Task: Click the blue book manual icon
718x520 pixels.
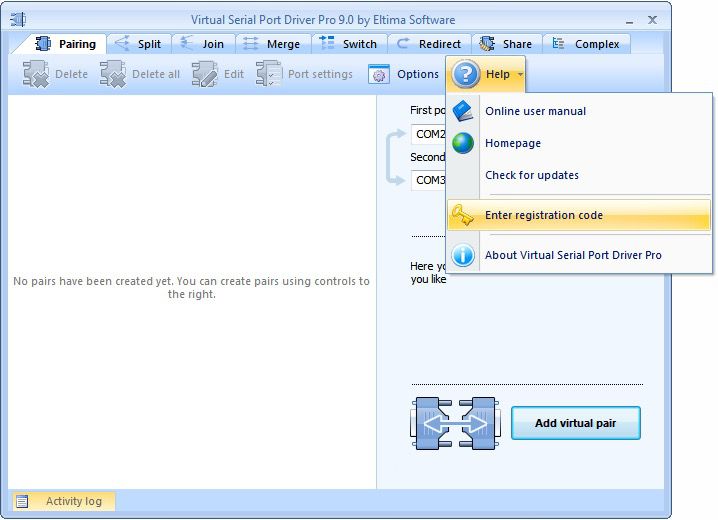Action: click(x=463, y=111)
